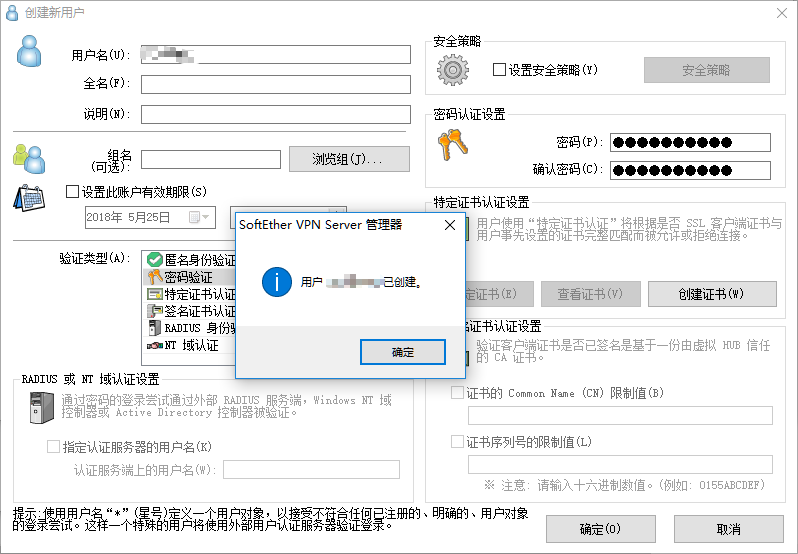This screenshot has height=554, width=798.
Task: Click the gear icon in security policy
Action: pos(453,70)
